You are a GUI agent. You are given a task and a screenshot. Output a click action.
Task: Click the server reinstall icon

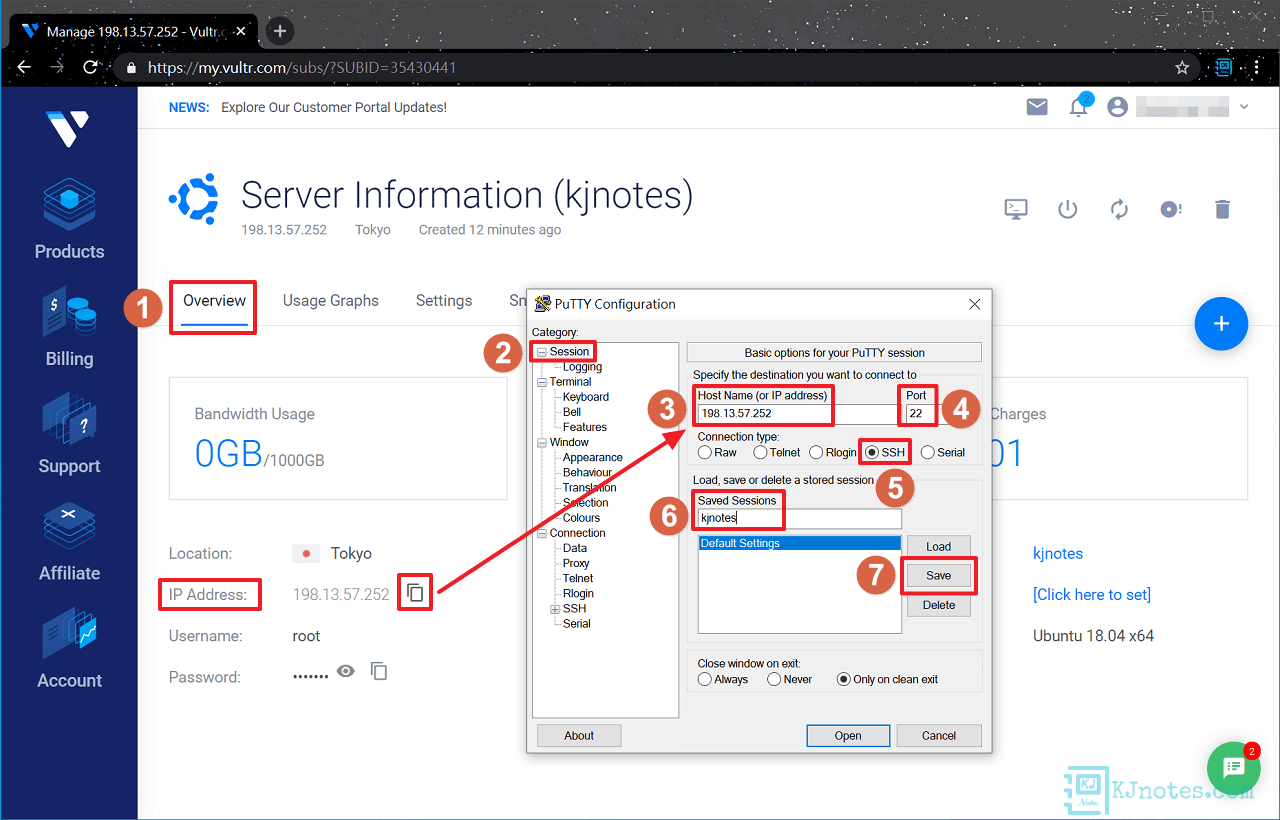(1171, 209)
